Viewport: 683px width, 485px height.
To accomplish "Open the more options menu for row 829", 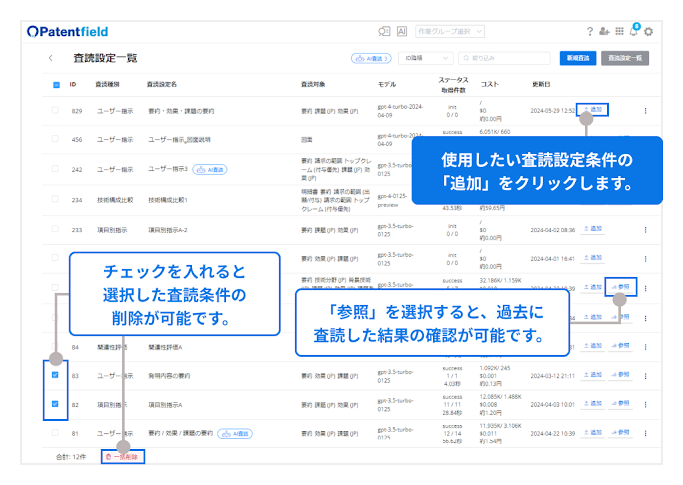I will pyautogui.click(x=645, y=110).
